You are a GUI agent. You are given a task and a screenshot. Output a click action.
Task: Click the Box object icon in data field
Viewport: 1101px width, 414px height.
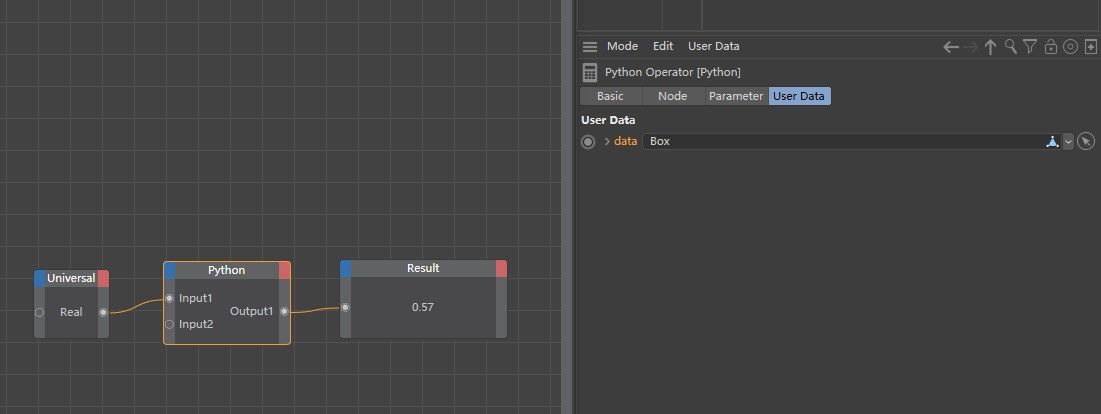pyautogui.click(x=1052, y=142)
